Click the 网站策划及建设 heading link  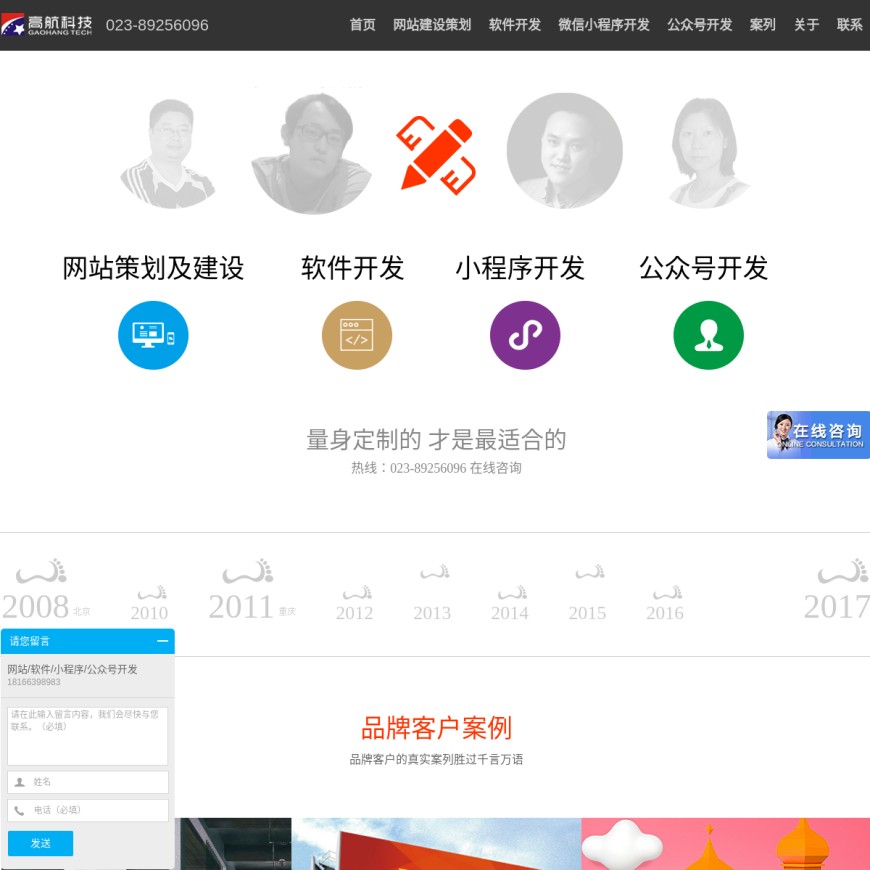pos(153,268)
